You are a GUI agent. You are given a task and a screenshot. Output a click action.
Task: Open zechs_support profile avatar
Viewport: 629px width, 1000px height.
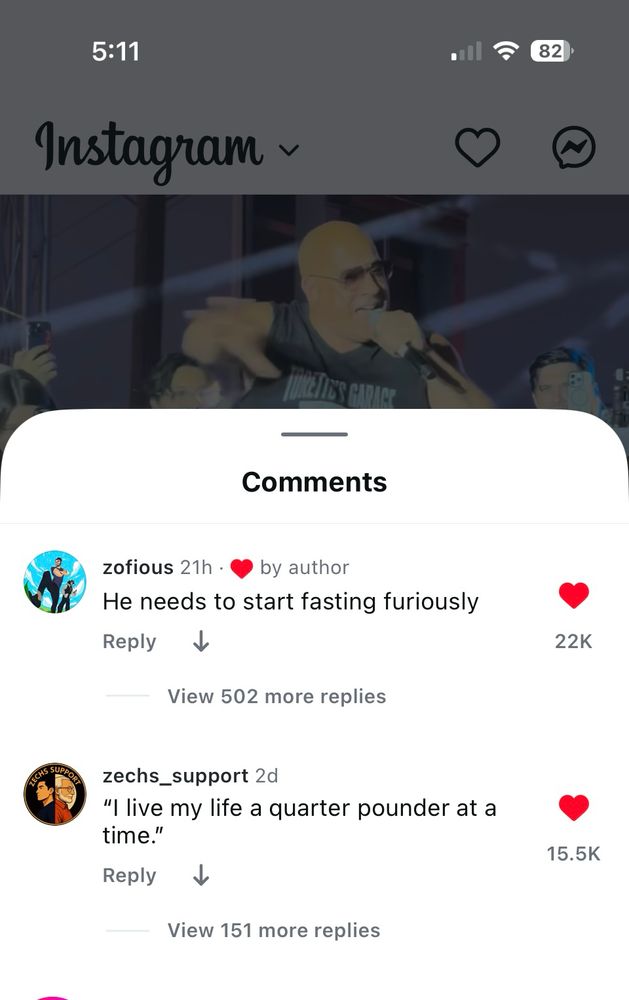pyautogui.click(x=55, y=793)
